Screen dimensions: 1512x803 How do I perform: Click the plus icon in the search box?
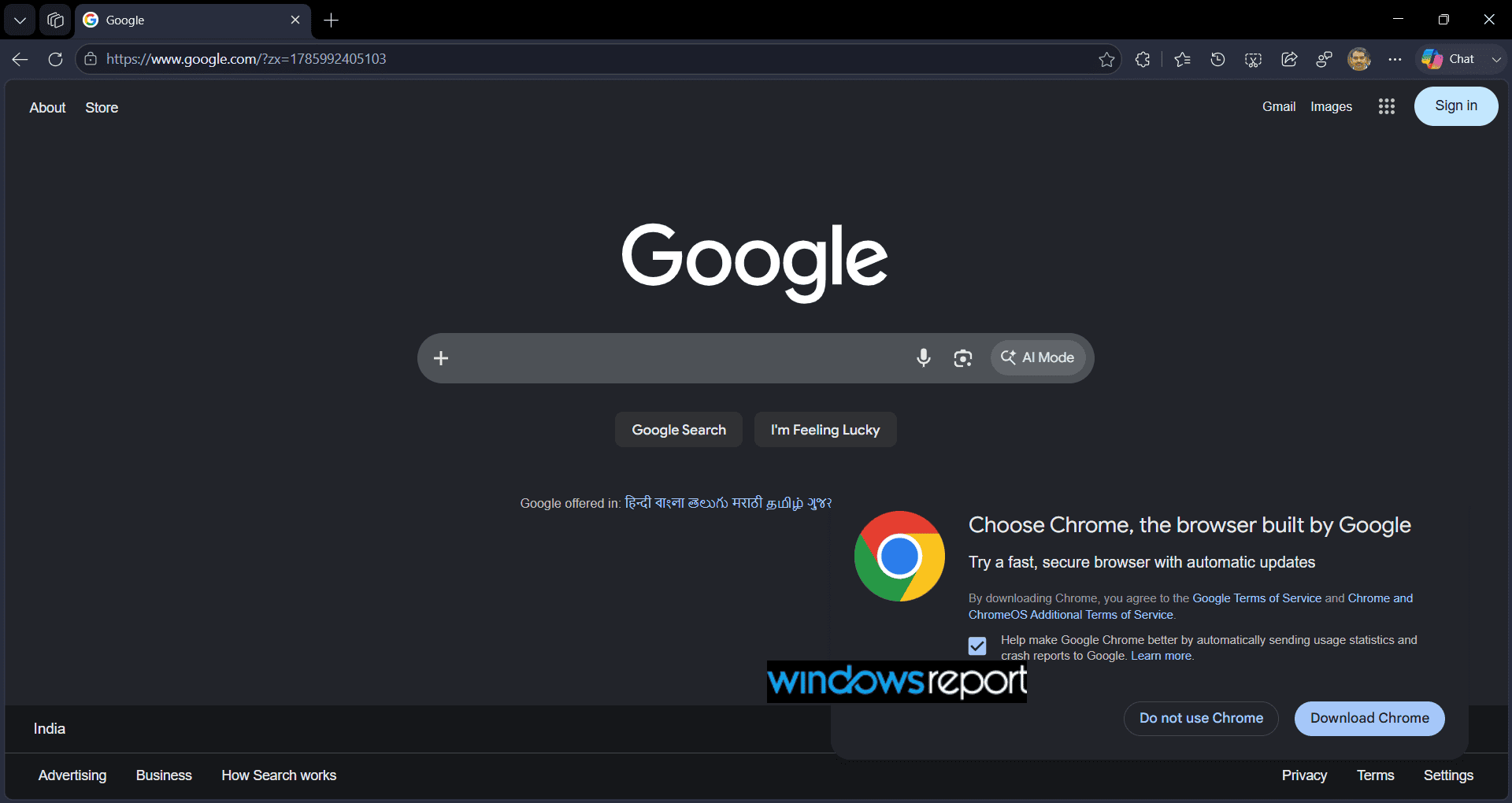point(441,358)
